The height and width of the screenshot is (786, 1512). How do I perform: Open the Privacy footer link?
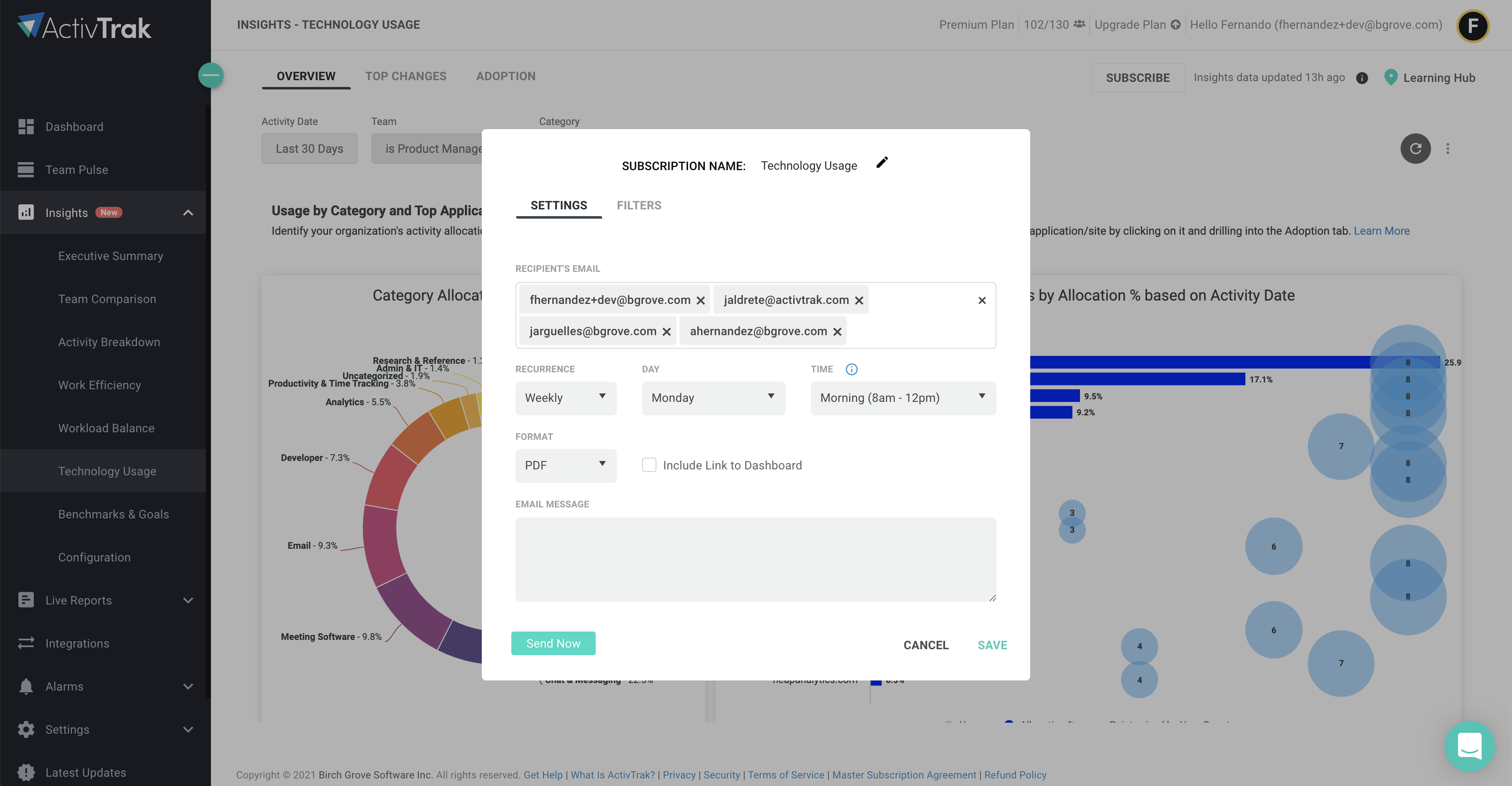pyautogui.click(x=678, y=775)
